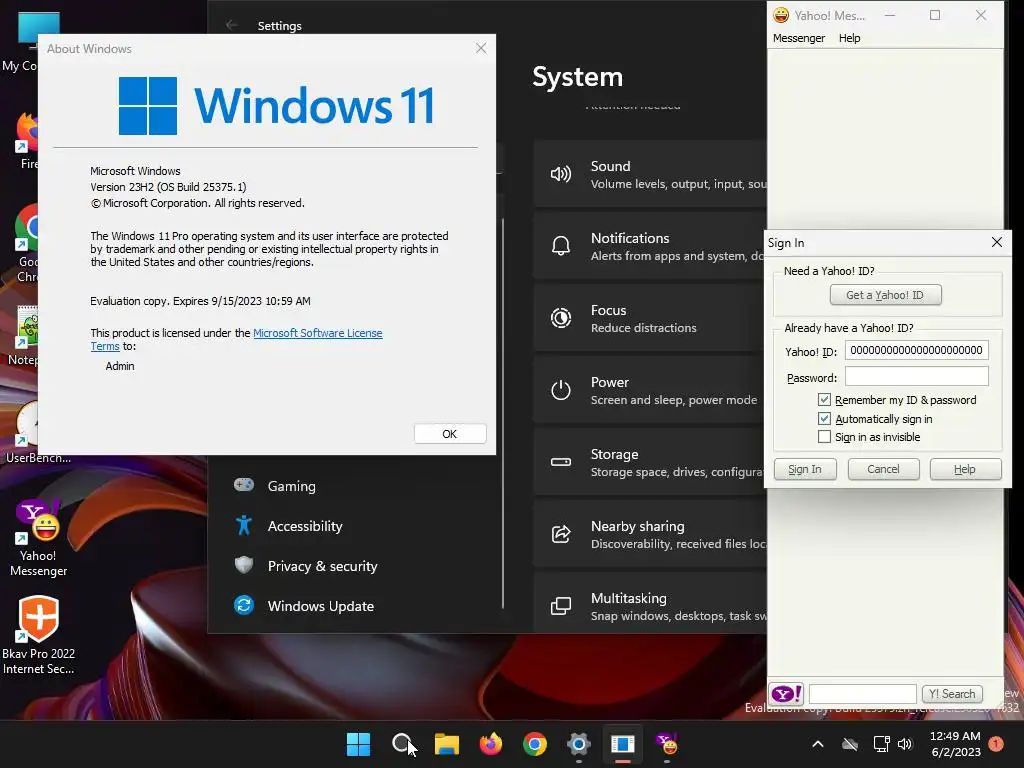
Task: Switch to Settings gear on taskbar
Action: click(579, 744)
